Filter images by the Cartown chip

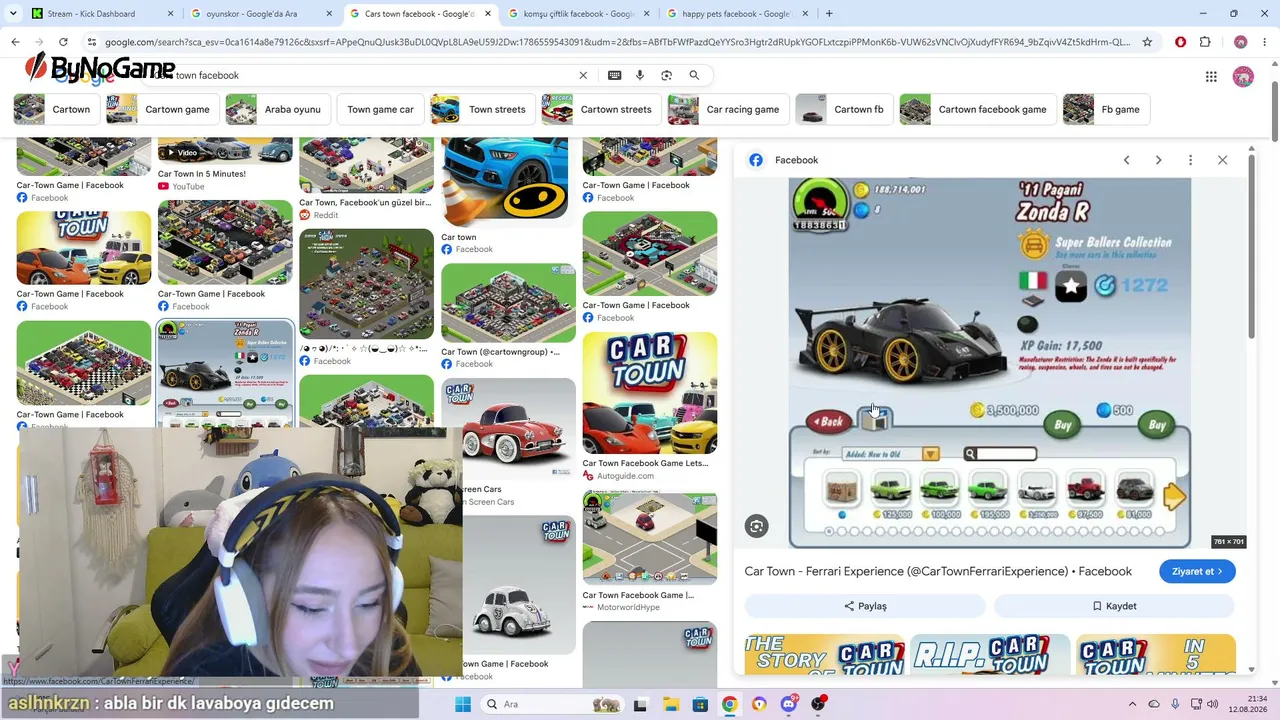56,109
